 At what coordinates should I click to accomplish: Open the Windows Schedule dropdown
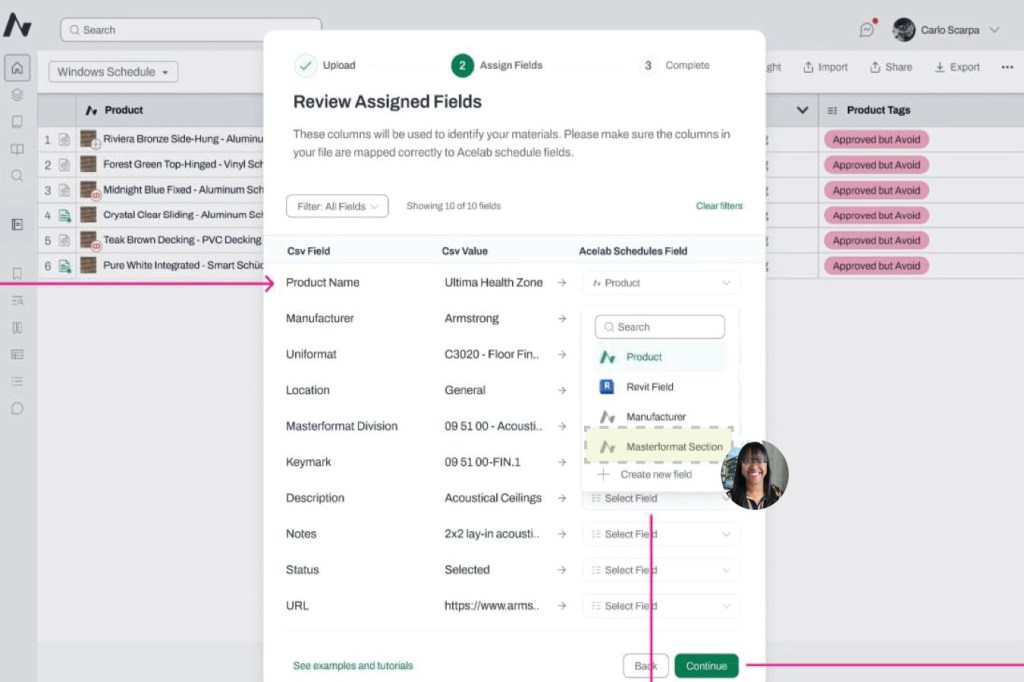tap(112, 72)
